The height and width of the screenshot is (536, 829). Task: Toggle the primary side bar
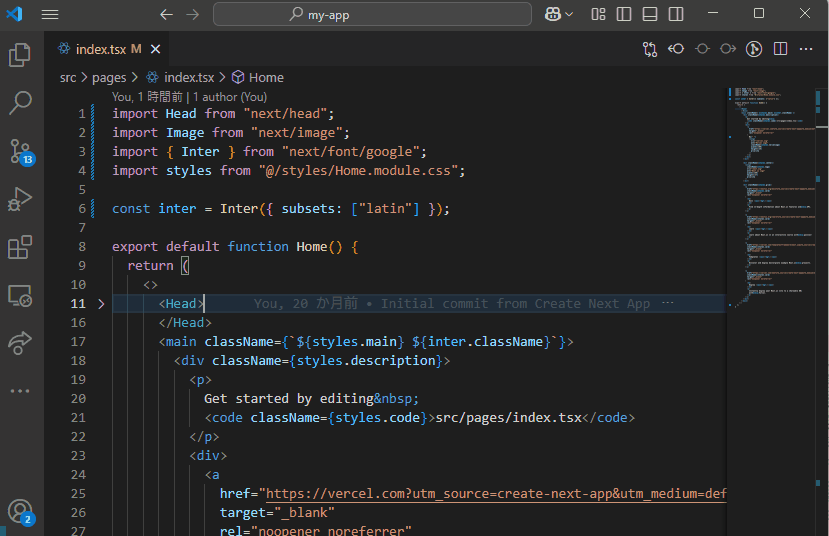click(624, 14)
